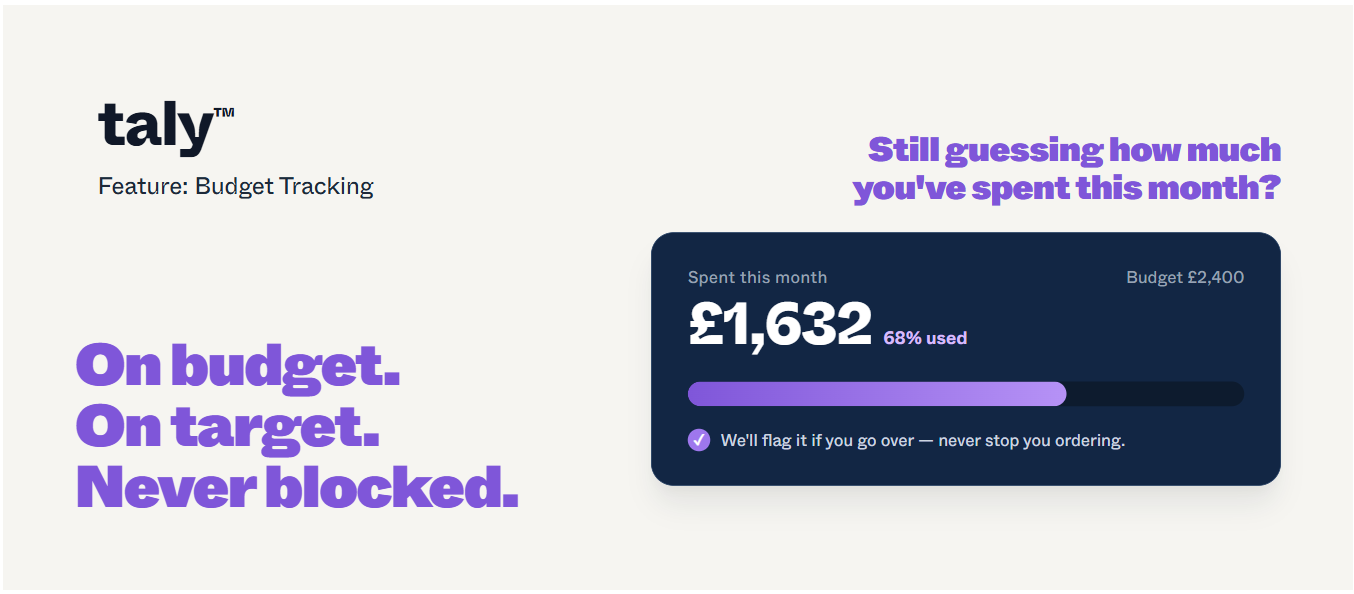Click the unfilled dark progress bar remainder
The image size is (1354, 594).
coord(1156,394)
